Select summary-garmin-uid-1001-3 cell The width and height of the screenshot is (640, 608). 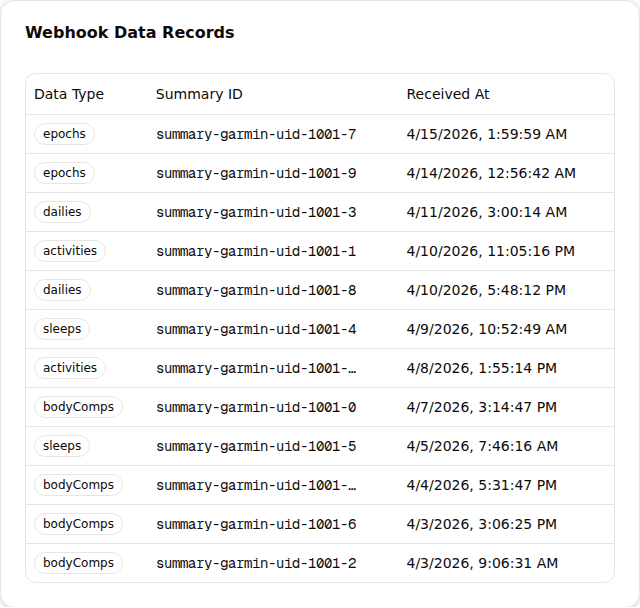256,212
